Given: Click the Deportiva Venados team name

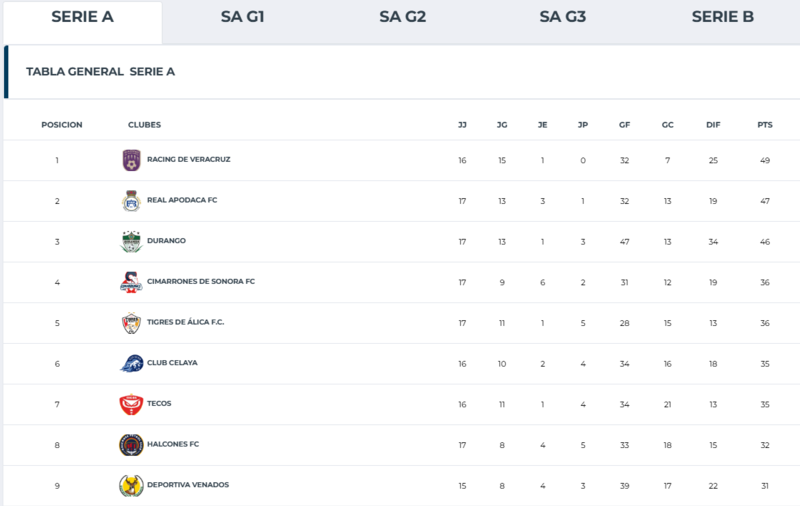Looking at the screenshot, I should [x=188, y=485].
